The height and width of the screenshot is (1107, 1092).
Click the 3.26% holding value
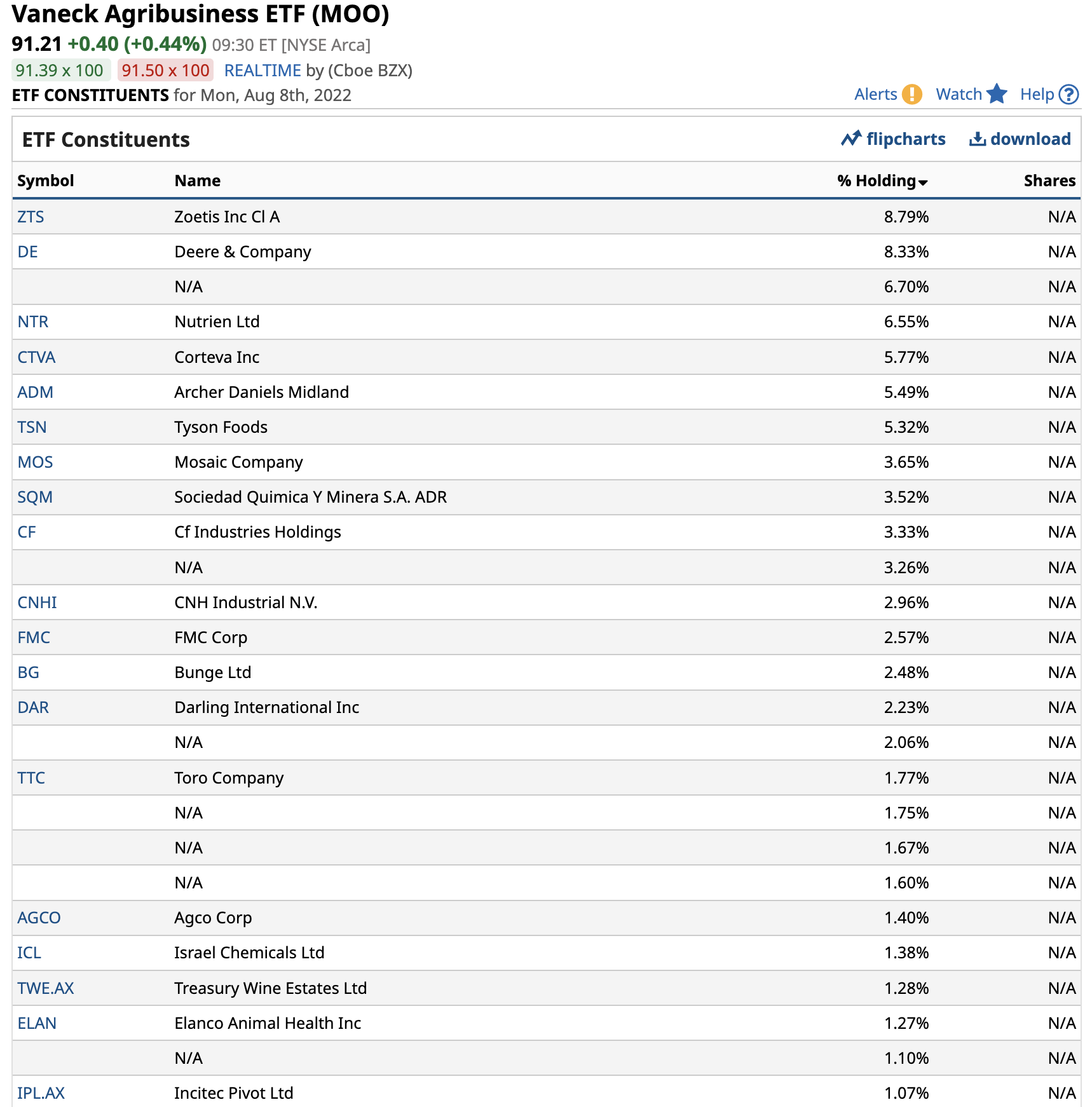point(906,567)
